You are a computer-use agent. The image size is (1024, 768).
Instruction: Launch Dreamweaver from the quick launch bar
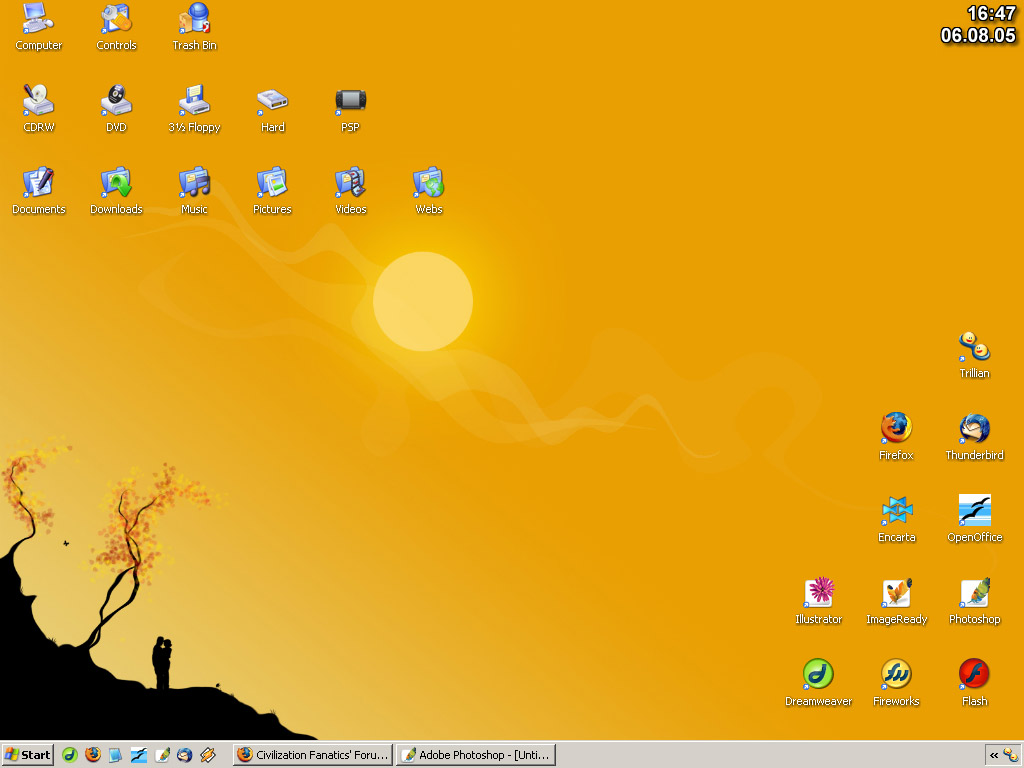[x=70, y=755]
